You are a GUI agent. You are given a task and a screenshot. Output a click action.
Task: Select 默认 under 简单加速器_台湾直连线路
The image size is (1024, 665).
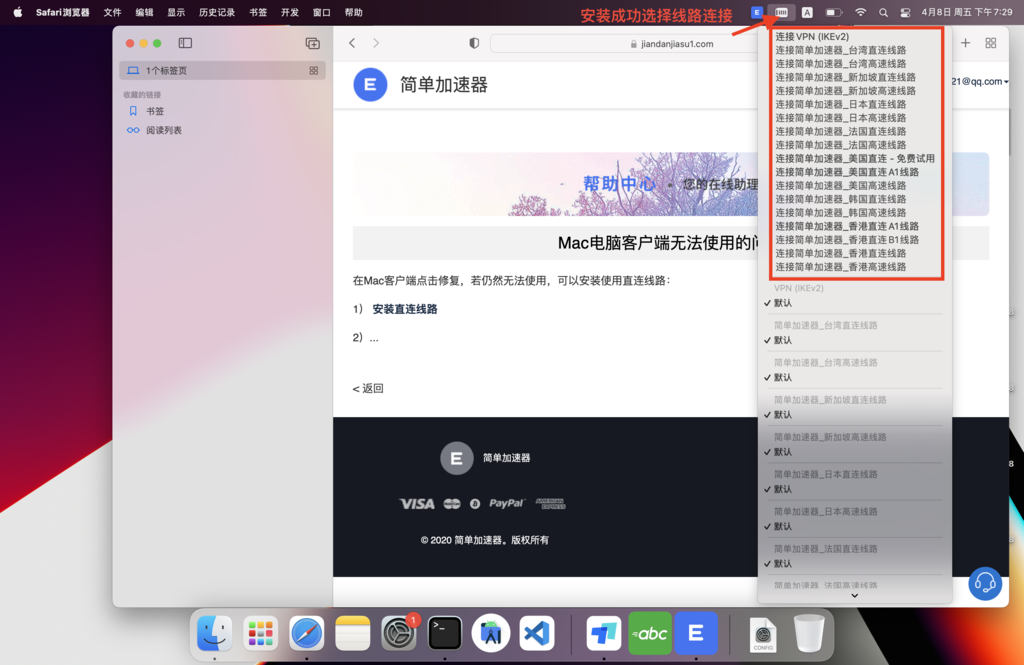783,340
